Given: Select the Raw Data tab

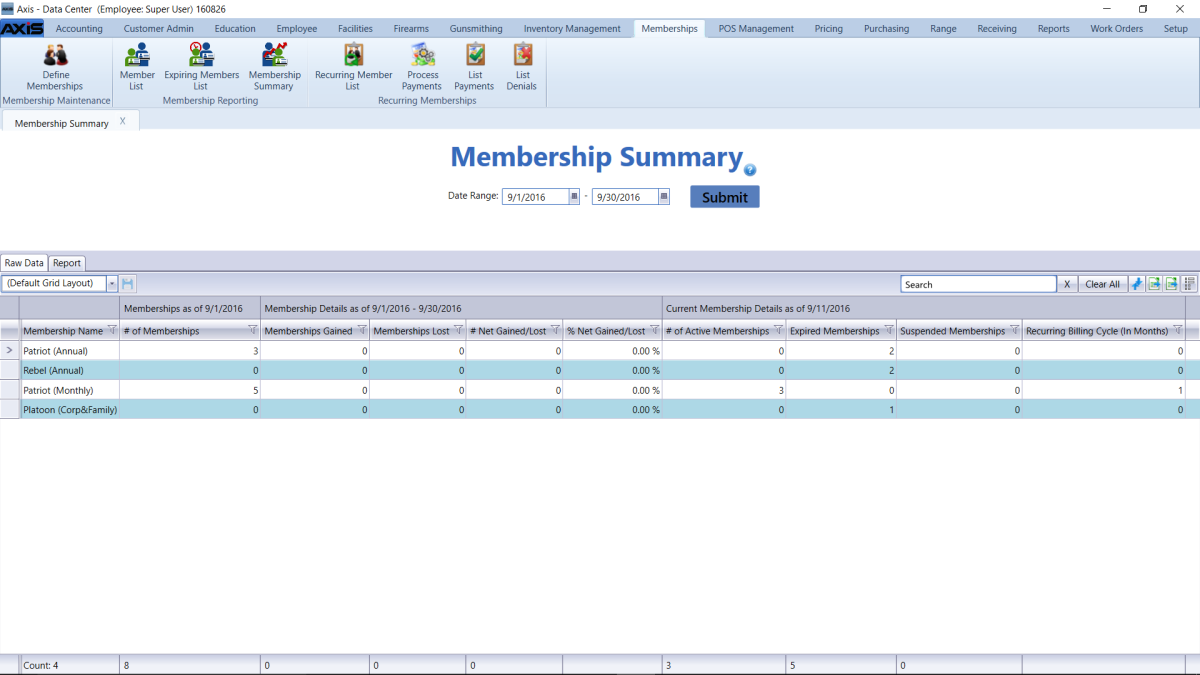Looking at the screenshot, I should point(24,263).
